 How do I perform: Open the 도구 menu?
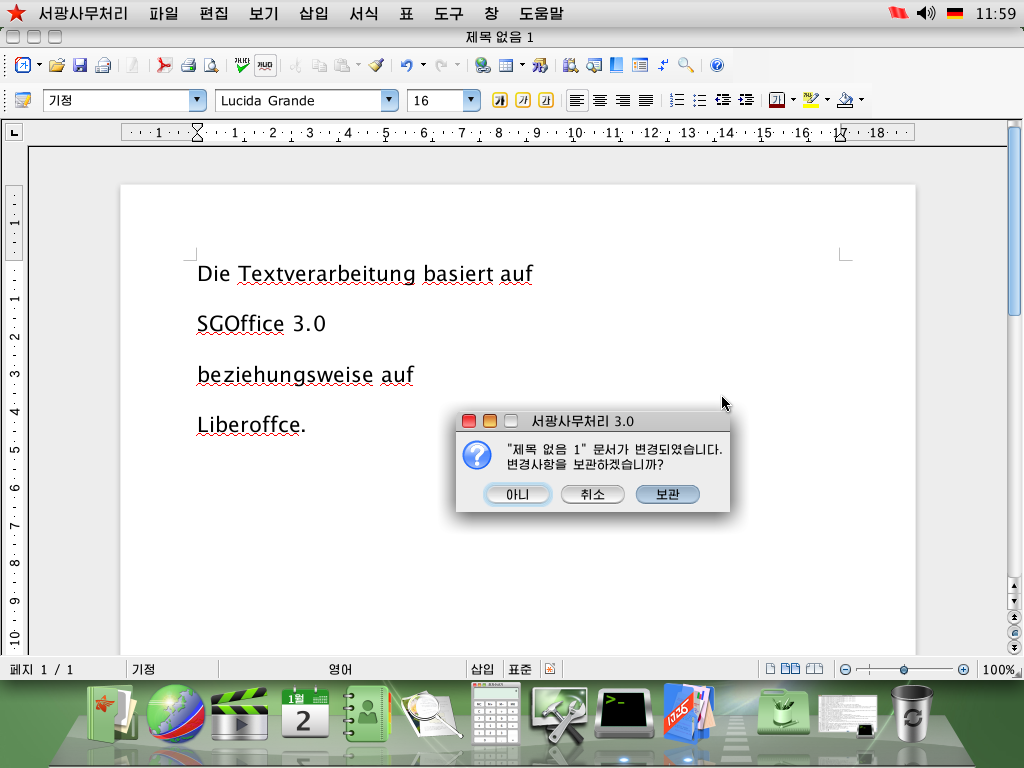pyautogui.click(x=447, y=14)
